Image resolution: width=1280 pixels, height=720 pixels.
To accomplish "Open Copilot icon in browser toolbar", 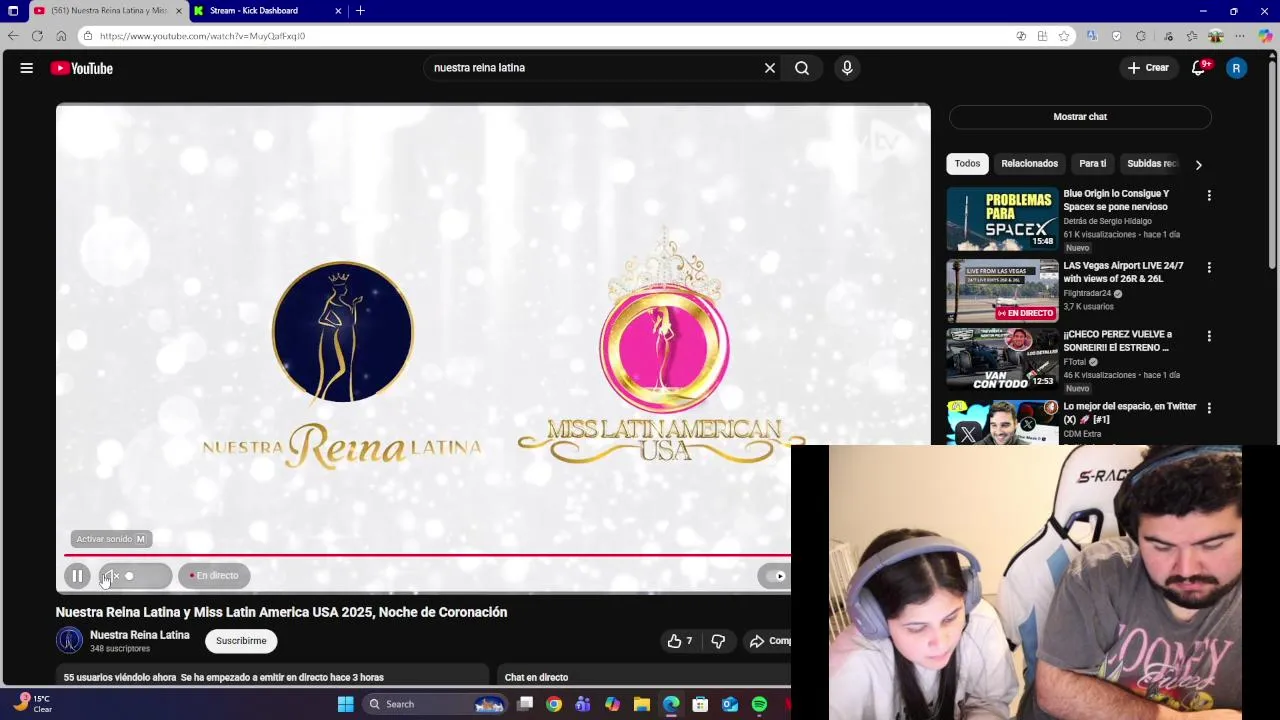I will pyautogui.click(x=1265, y=36).
